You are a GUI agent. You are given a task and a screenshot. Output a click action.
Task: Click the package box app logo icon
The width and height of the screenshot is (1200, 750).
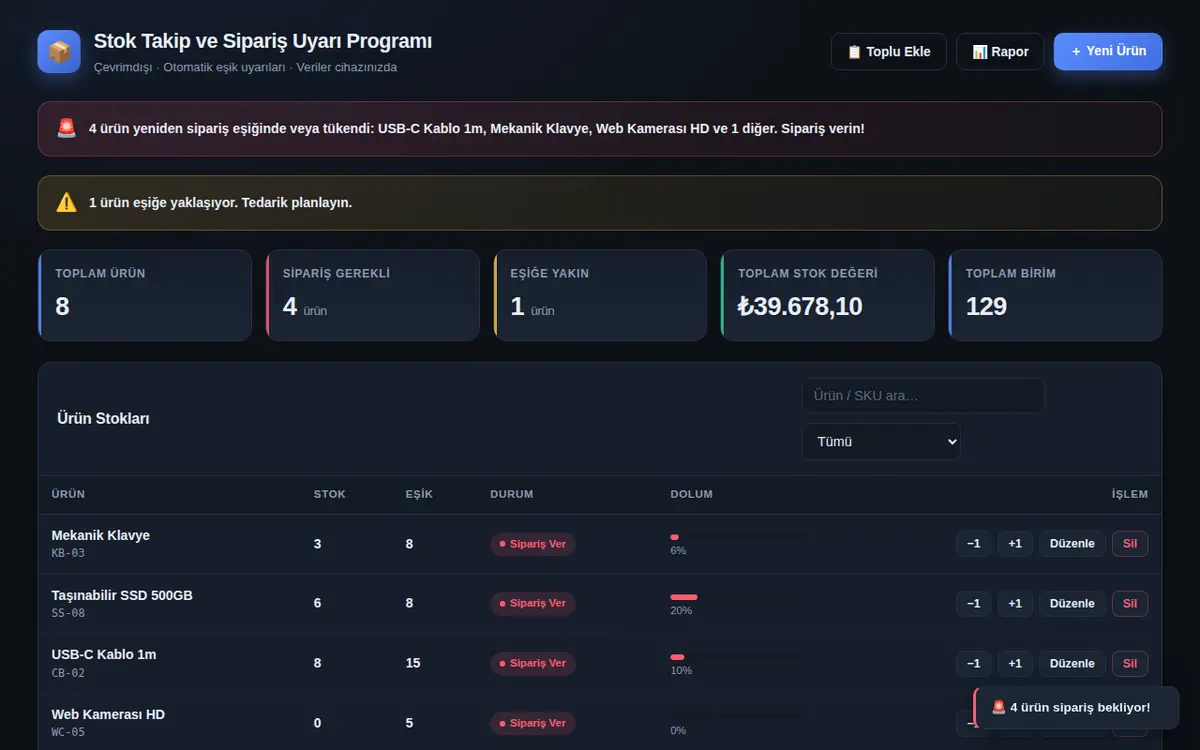pos(59,51)
